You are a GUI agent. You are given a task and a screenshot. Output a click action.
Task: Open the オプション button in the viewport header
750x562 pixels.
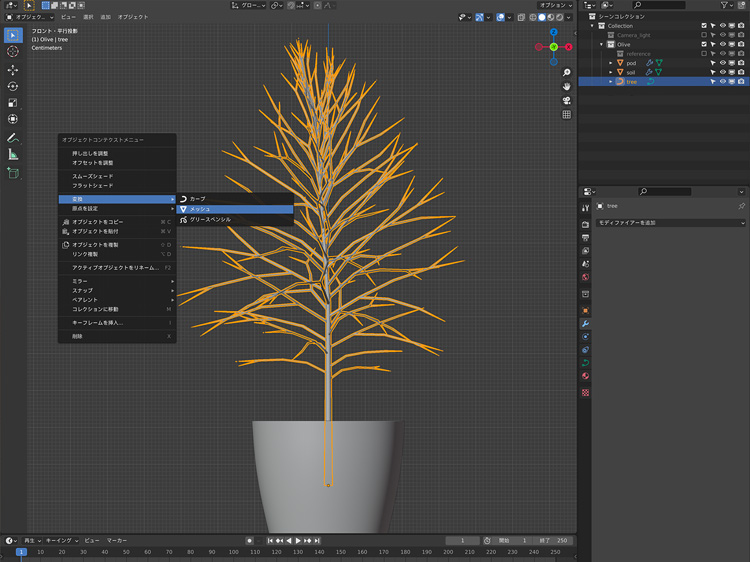[x=555, y=5]
